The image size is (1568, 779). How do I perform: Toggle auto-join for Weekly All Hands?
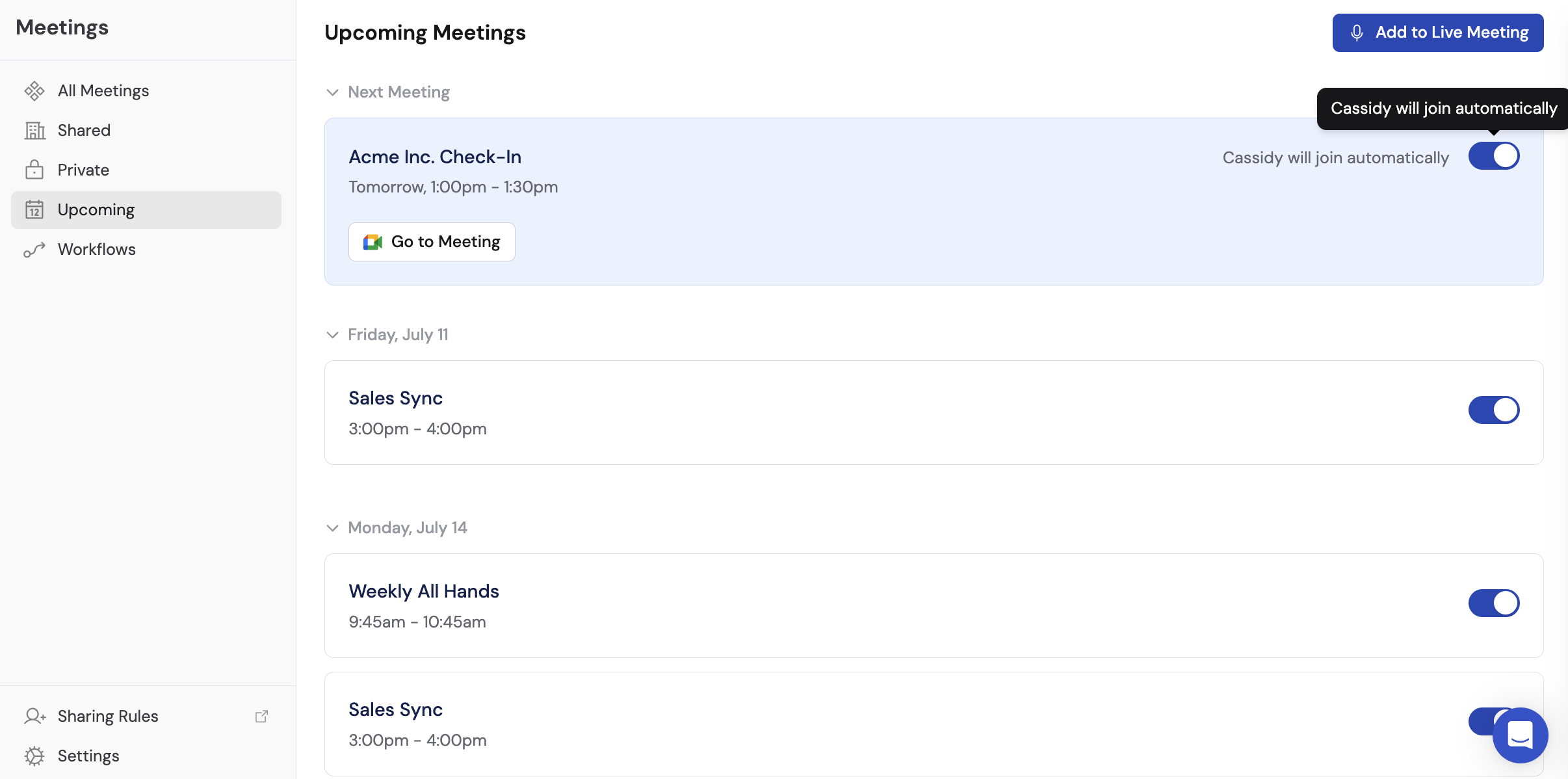[1493, 603]
